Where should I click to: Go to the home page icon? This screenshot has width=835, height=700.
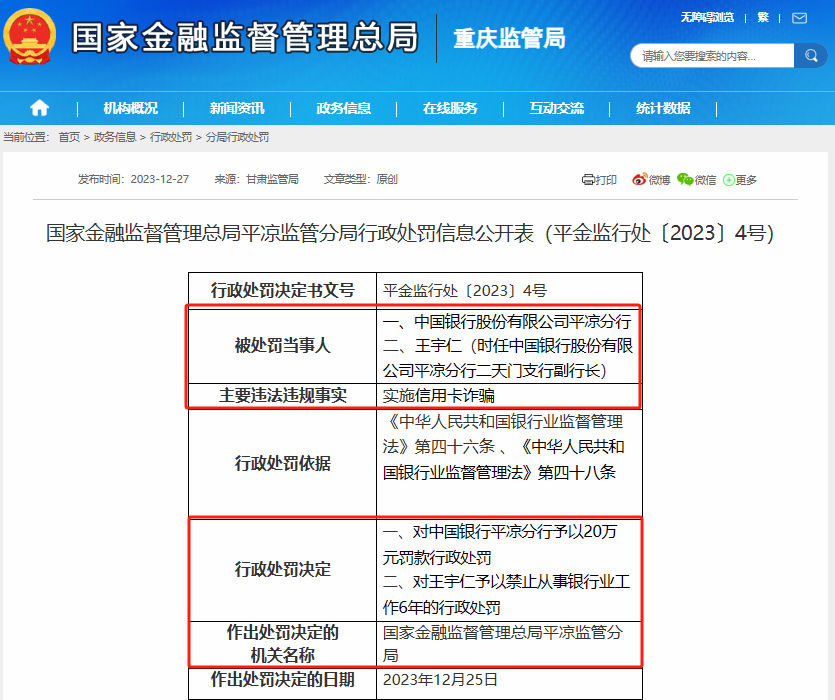[x=39, y=108]
